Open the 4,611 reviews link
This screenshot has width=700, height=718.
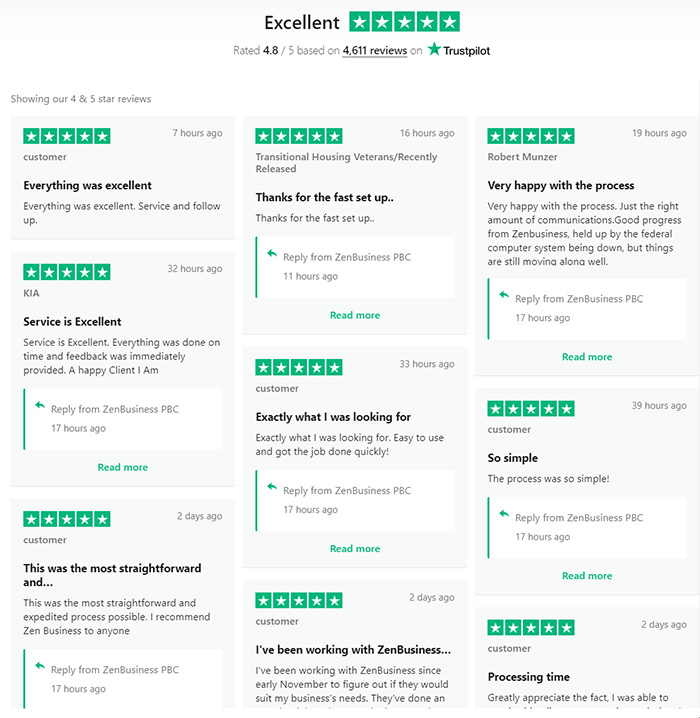tap(374, 50)
